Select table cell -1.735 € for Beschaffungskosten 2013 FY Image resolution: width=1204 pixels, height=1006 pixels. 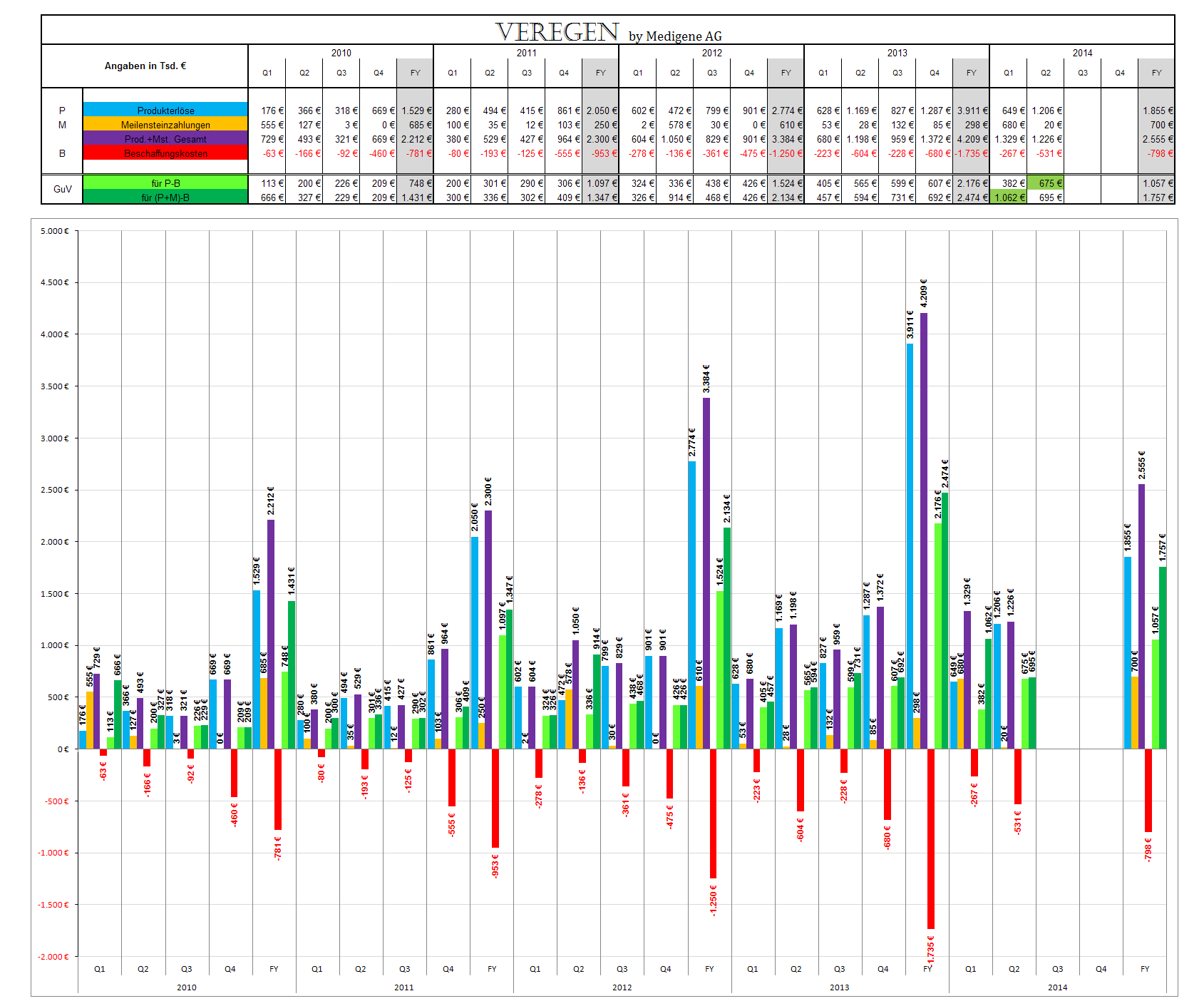tap(972, 153)
